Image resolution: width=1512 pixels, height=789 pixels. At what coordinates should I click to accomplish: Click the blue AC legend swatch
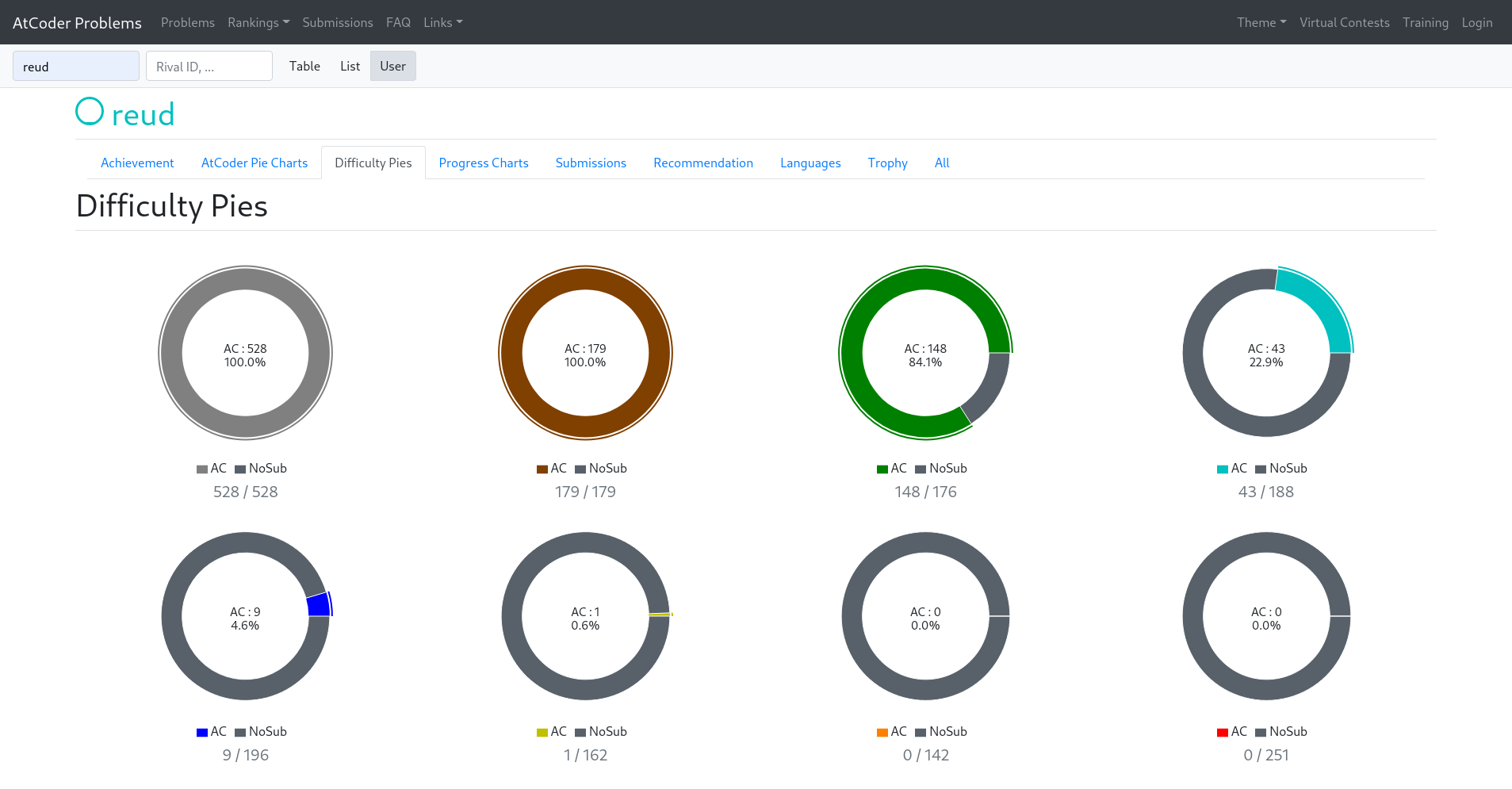[202, 732]
